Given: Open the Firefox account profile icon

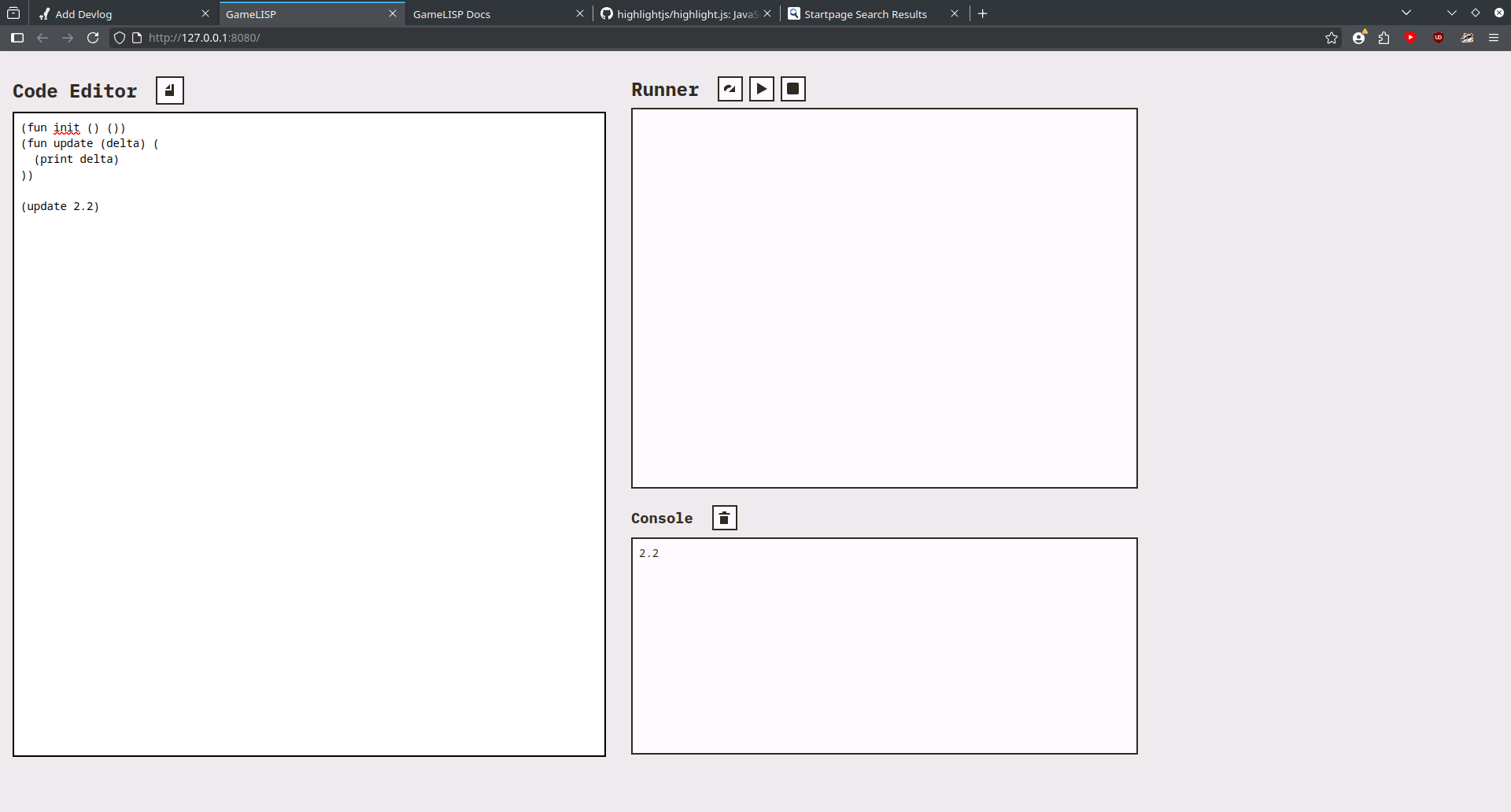Looking at the screenshot, I should (x=1358, y=38).
